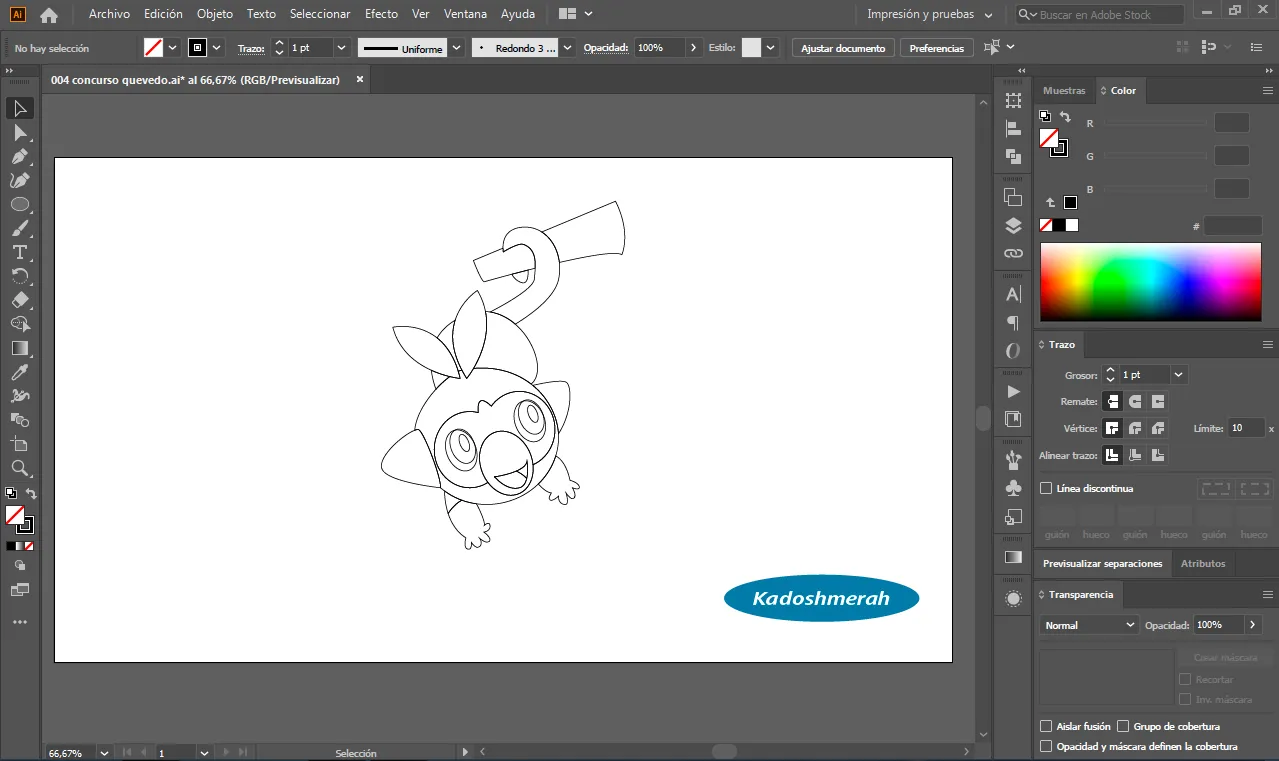The image size is (1279, 761).
Task: Click the Buscar en Adobe Stock field
Action: (x=1100, y=15)
